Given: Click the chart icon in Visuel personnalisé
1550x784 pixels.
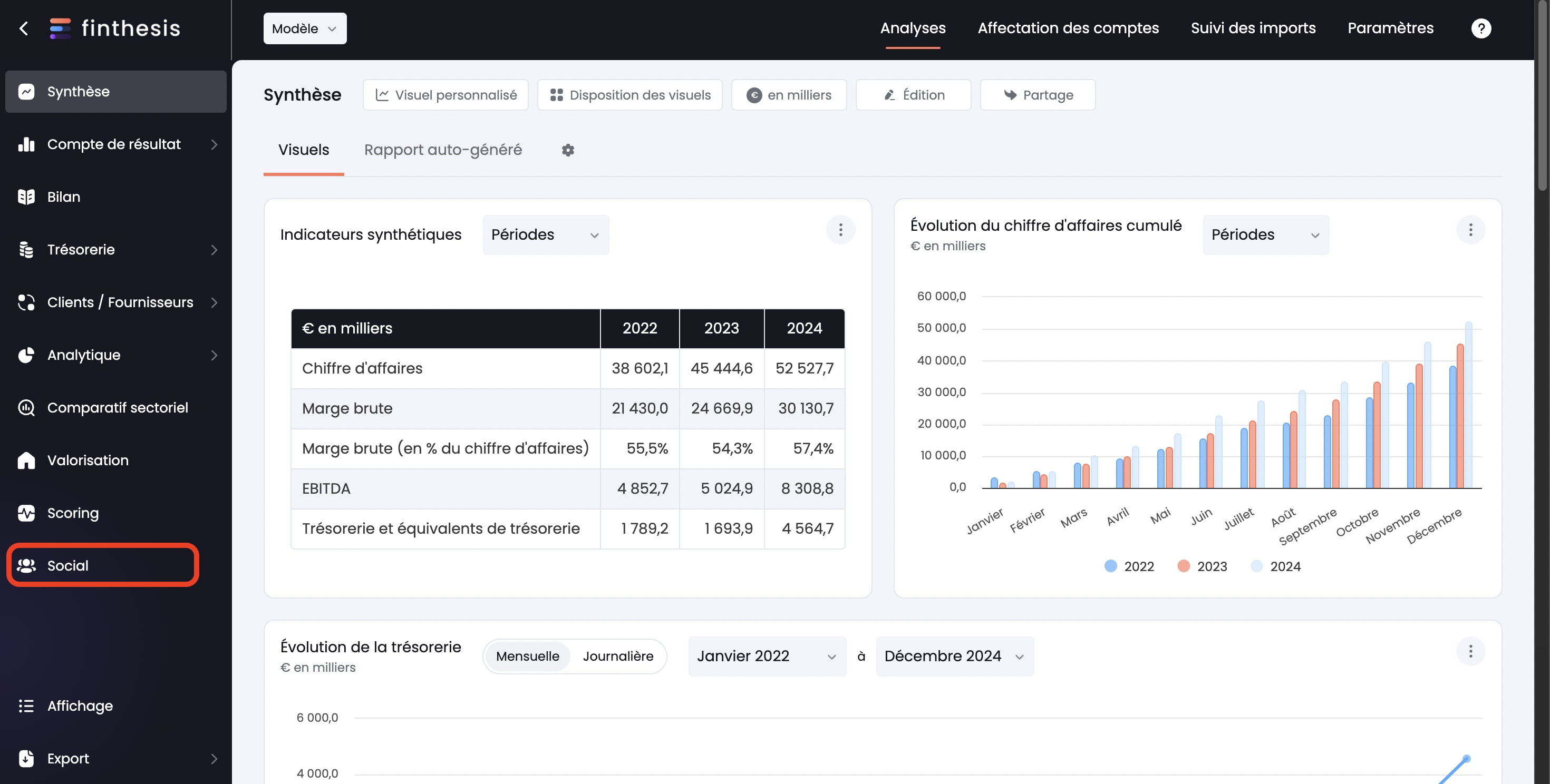Looking at the screenshot, I should [382, 95].
